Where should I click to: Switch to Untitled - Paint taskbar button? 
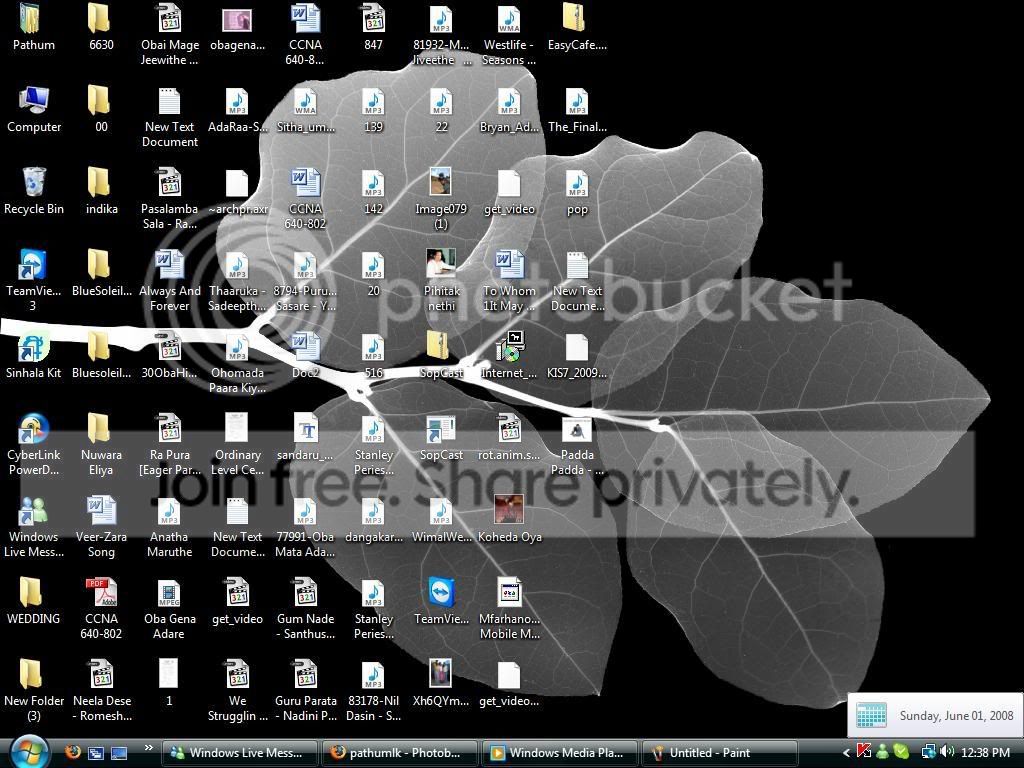point(720,753)
